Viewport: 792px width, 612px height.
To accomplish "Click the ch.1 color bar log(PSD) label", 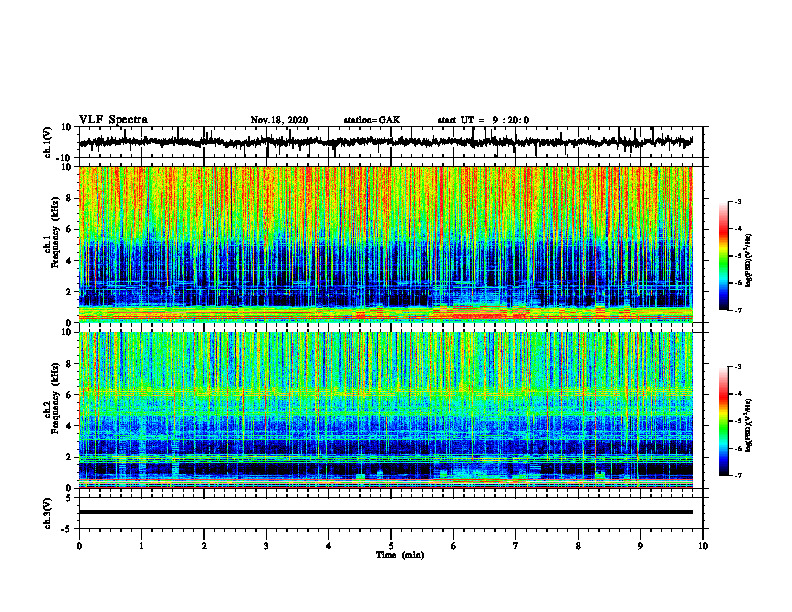I will [x=749, y=261].
